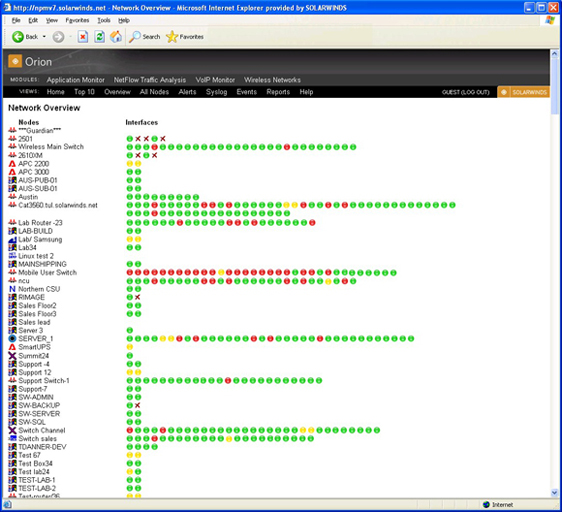Click the net-snmp icon beside Linux test 2
This screenshot has height=512, width=562.
coord(12,256)
